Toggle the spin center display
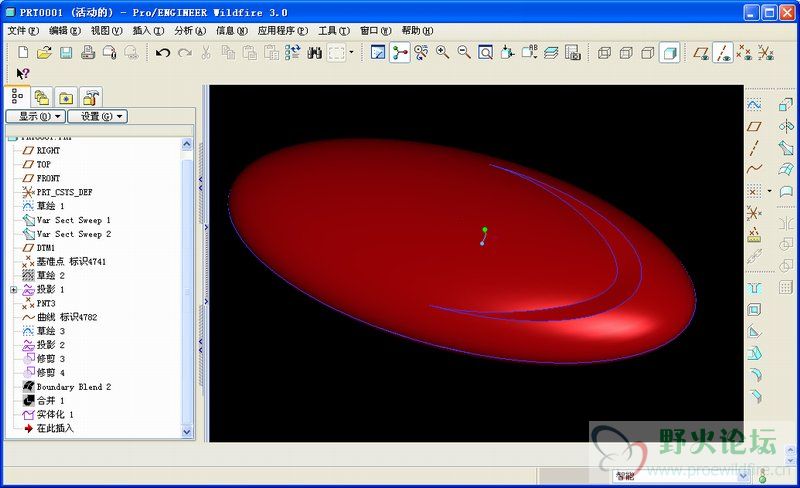The height and width of the screenshot is (488, 800). click(x=399, y=53)
